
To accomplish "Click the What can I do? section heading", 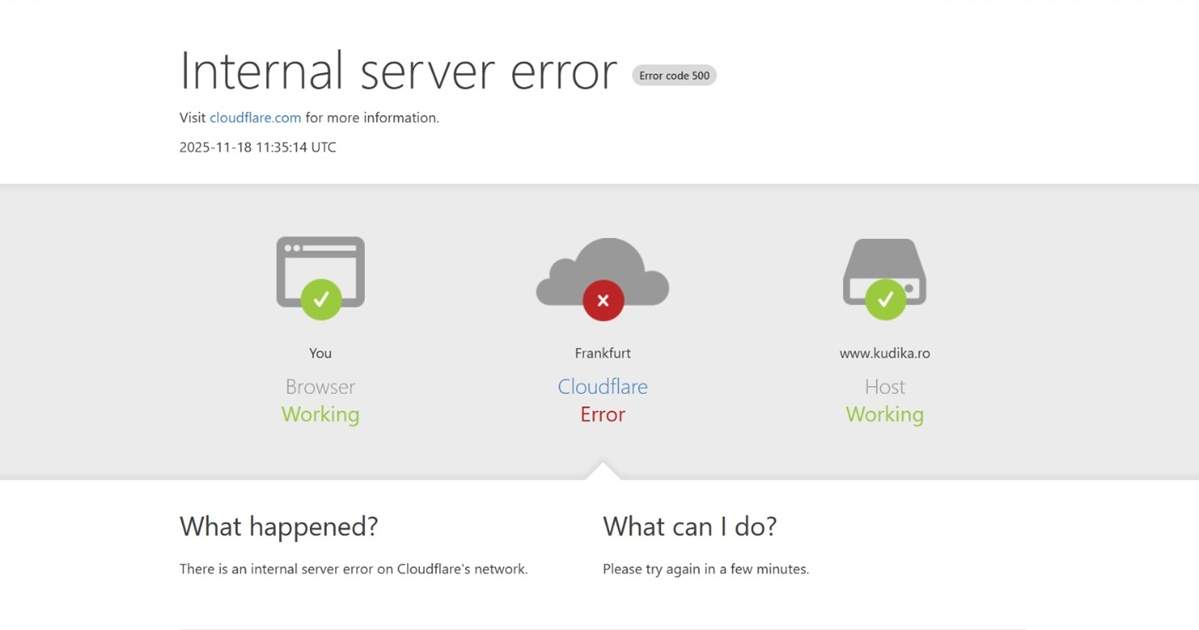I will (x=692, y=526).
